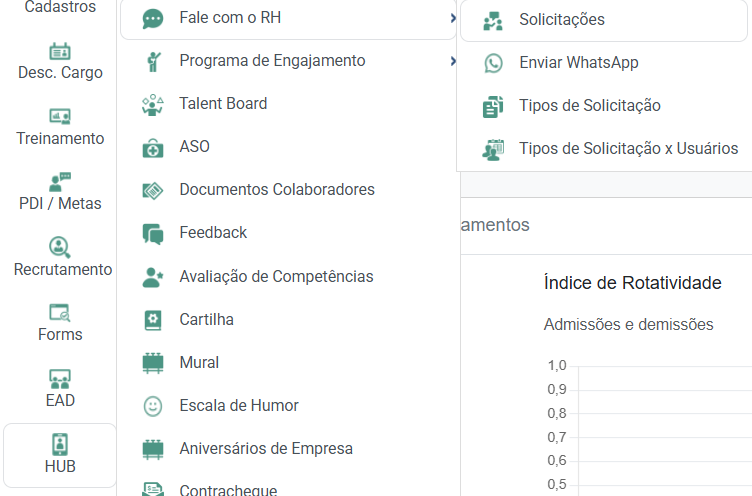Expand the Fale com o RH submenu arrow

coord(453,18)
